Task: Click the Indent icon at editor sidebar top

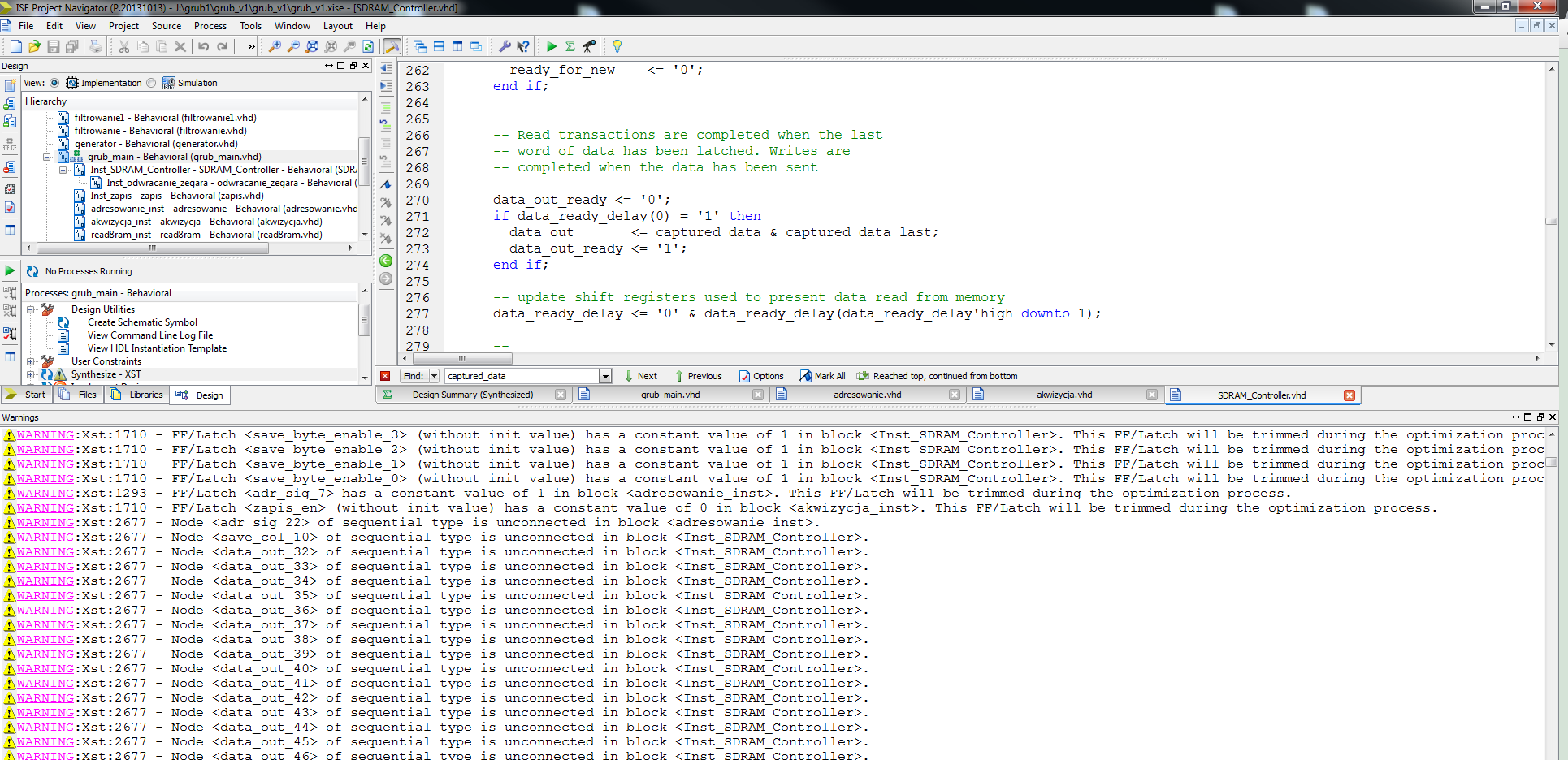Action: coord(386,68)
